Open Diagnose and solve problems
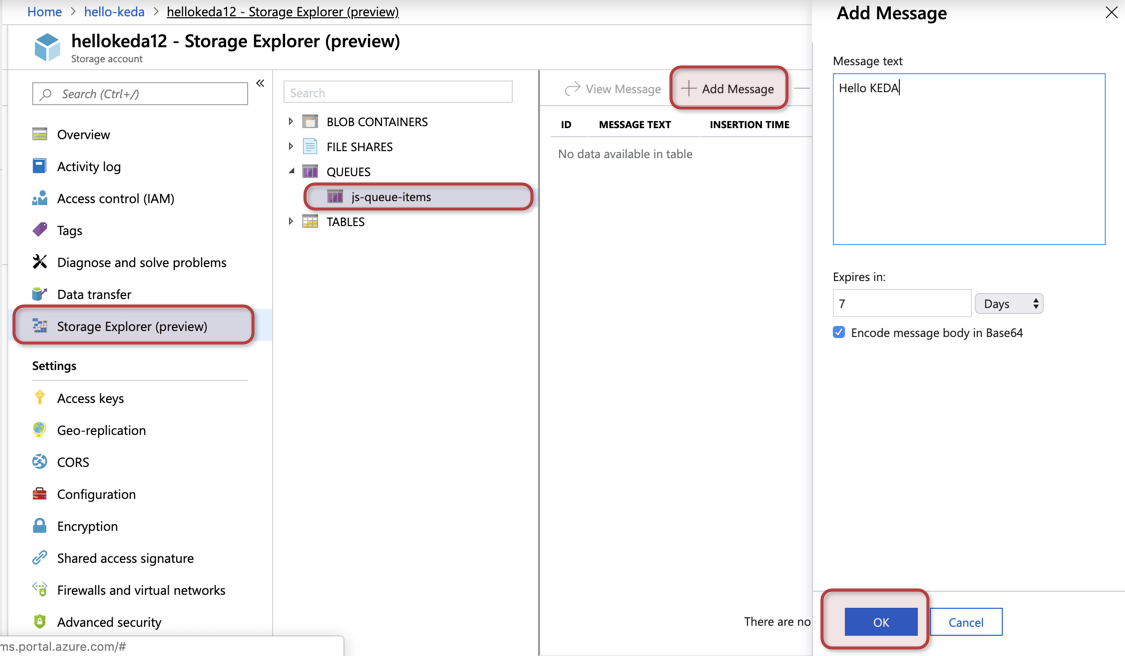Image resolution: width=1125 pixels, height=656 pixels. (x=140, y=262)
